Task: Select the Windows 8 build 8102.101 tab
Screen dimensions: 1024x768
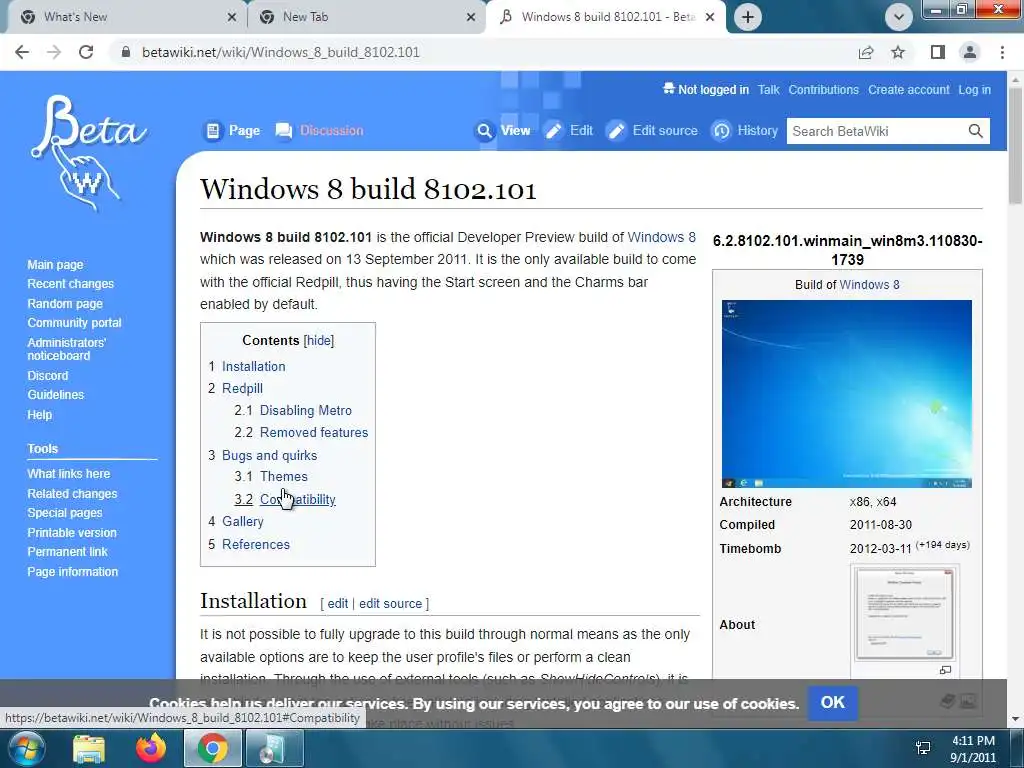Action: [x=605, y=17]
